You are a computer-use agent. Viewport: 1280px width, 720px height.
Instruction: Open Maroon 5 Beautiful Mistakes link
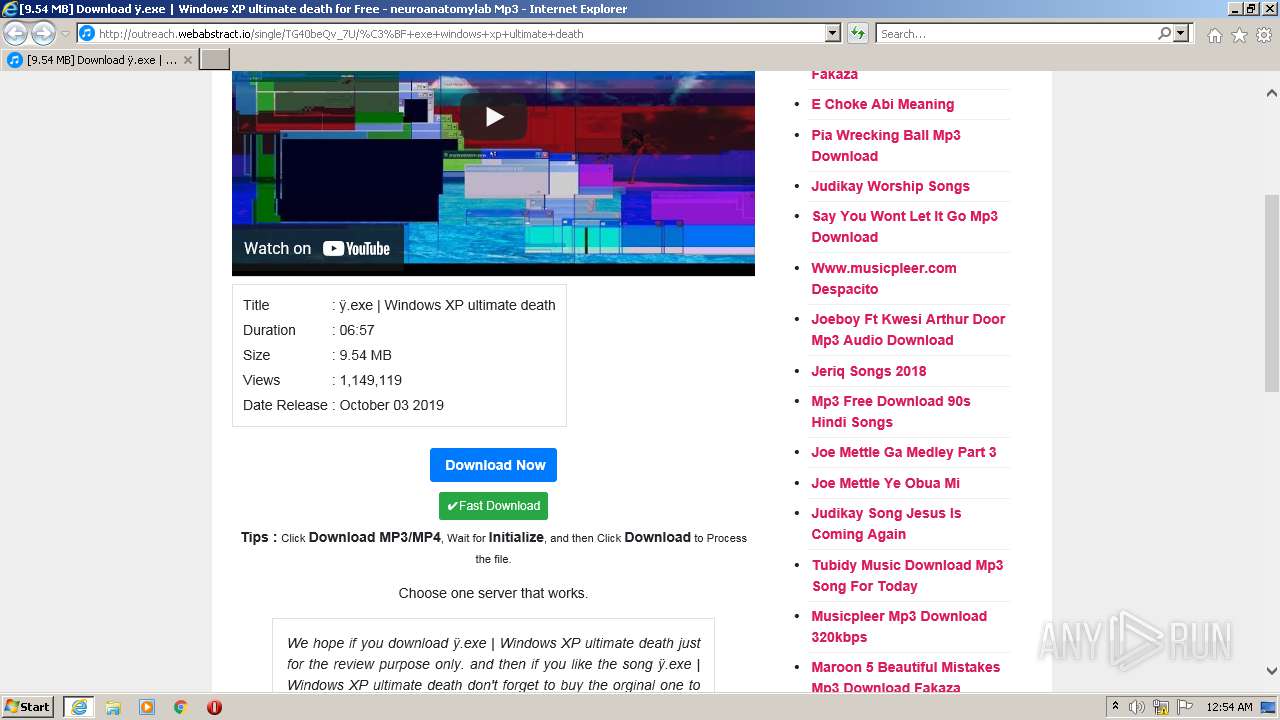(x=905, y=677)
